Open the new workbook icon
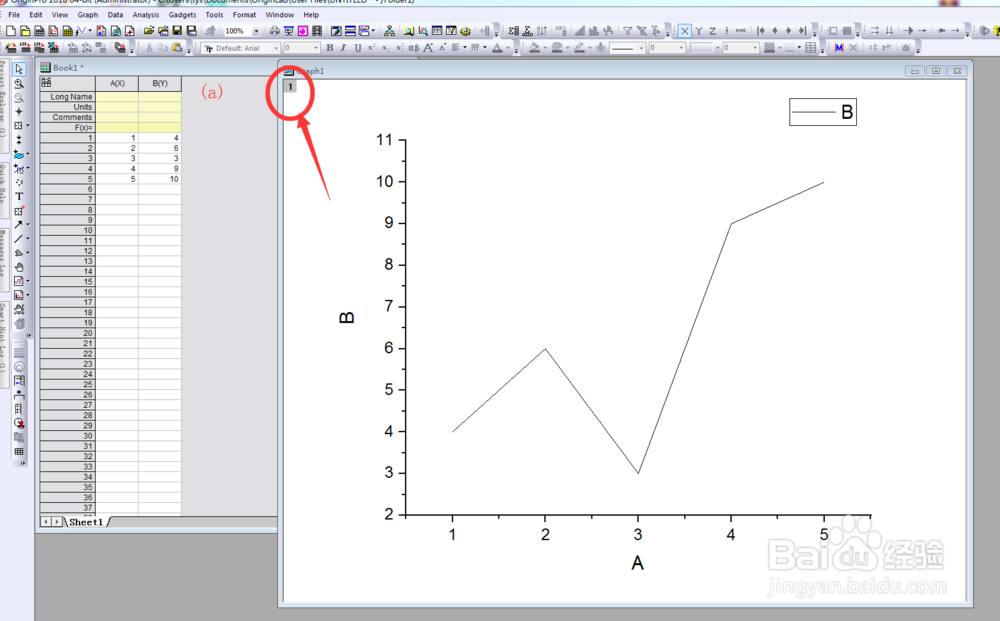The width and height of the screenshot is (1000, 621). coord(40,31)
